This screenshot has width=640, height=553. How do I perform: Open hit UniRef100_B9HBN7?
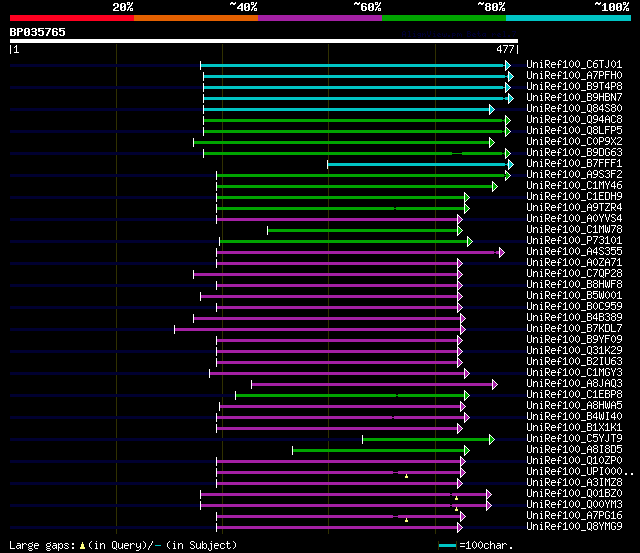coord(574,98)
